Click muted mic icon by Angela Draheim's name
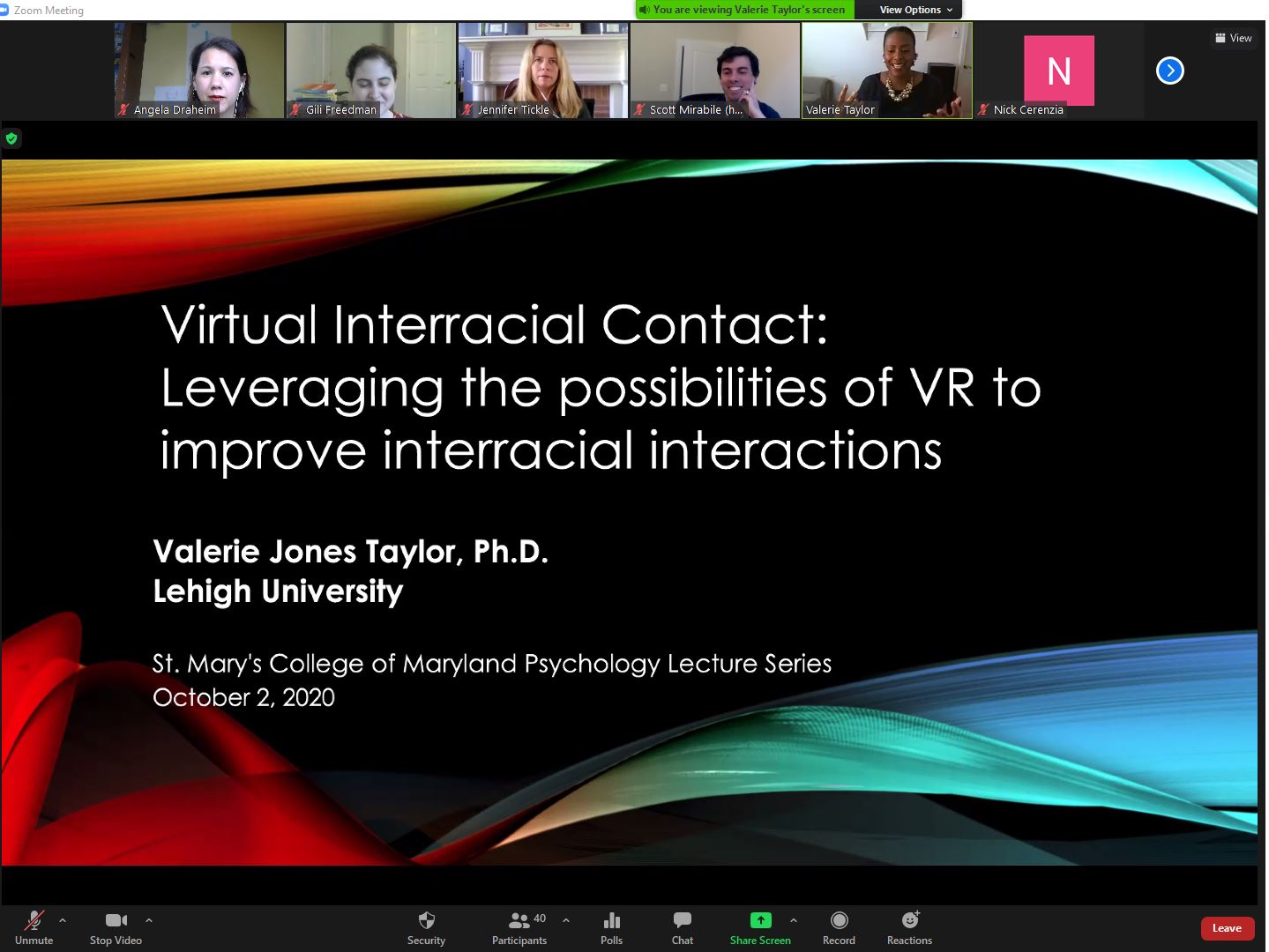This screenshot has height=952, width=1269. [x=124, y=110]
